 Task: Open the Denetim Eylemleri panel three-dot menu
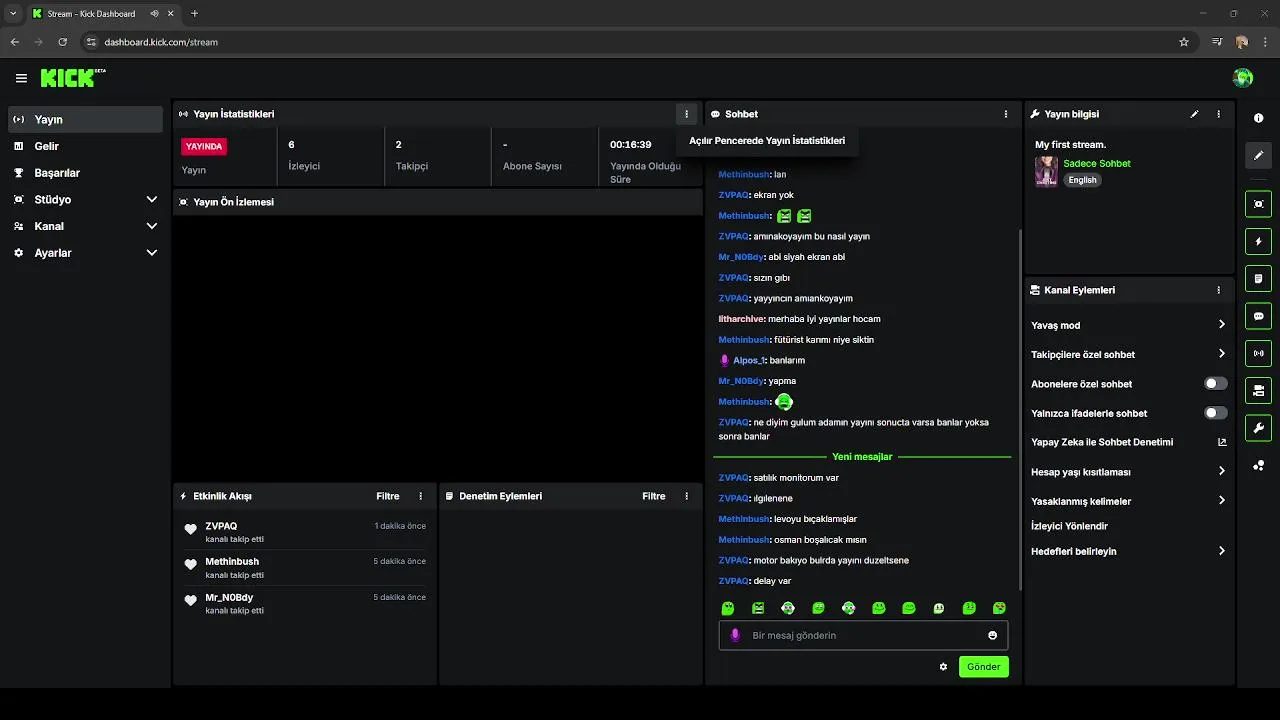tap(686, 496)
